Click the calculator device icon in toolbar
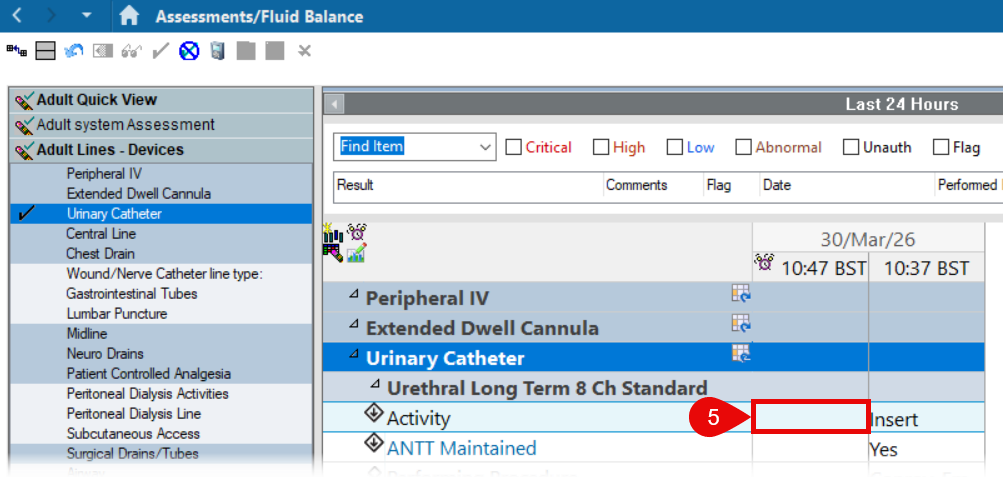 (x=218, y=50)
